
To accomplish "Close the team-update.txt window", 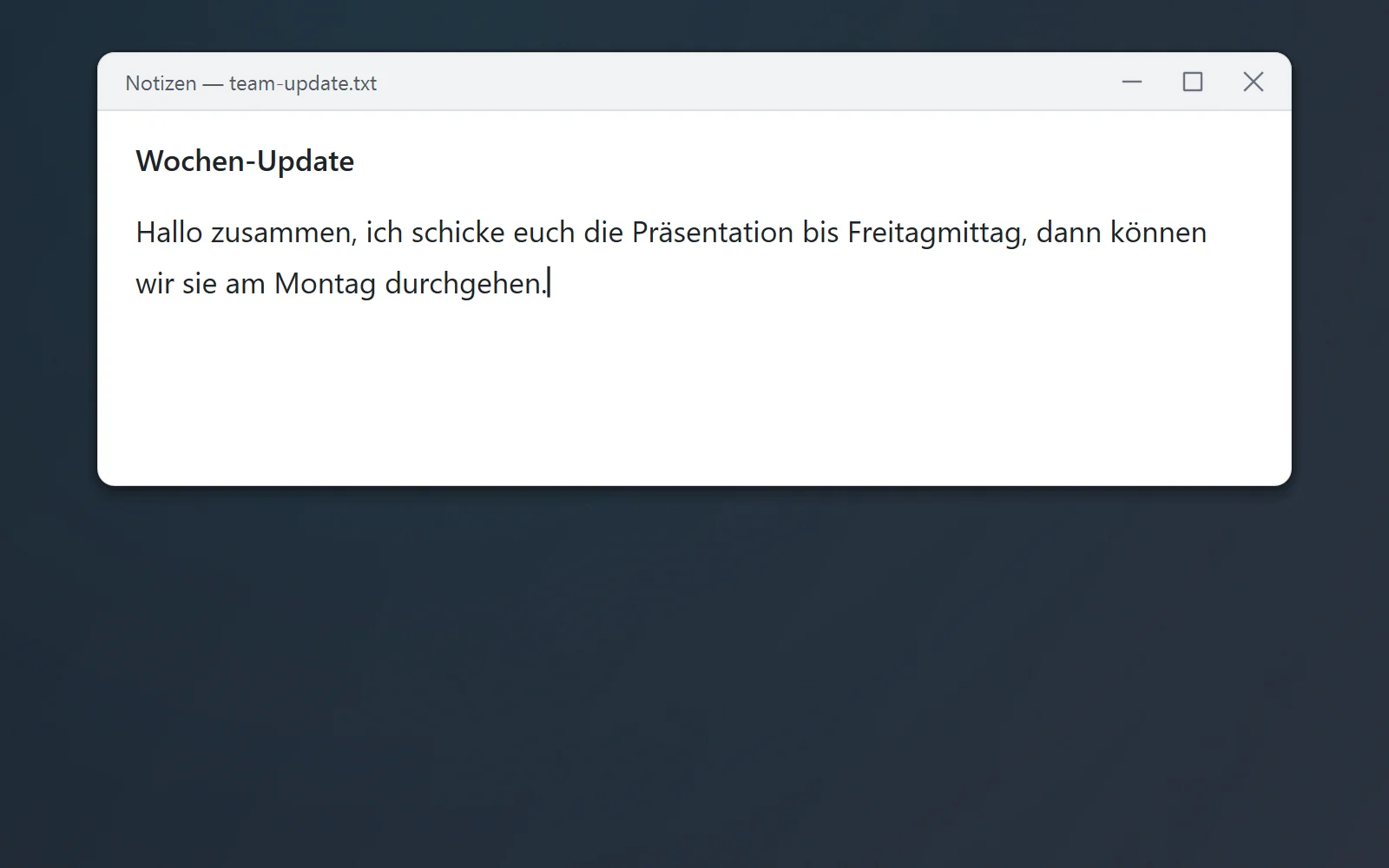I will 1254,82.
